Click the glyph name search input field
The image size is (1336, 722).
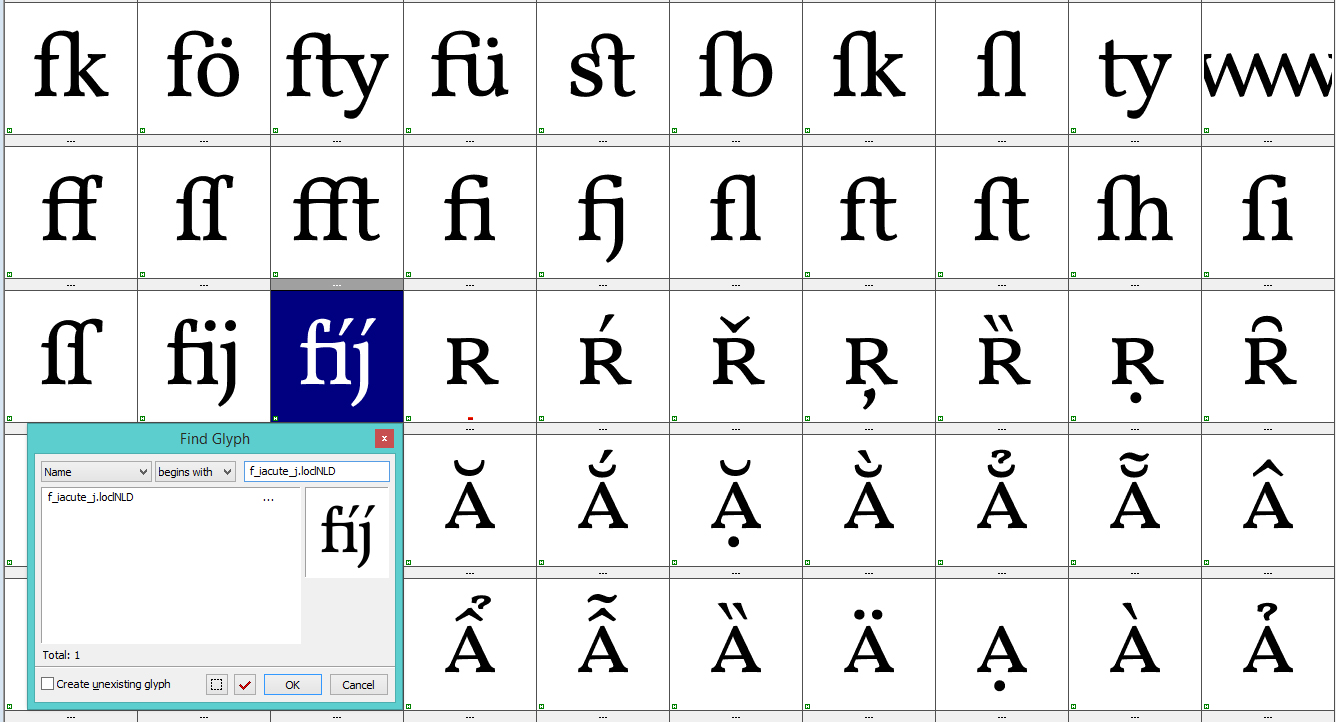[316, 472]
